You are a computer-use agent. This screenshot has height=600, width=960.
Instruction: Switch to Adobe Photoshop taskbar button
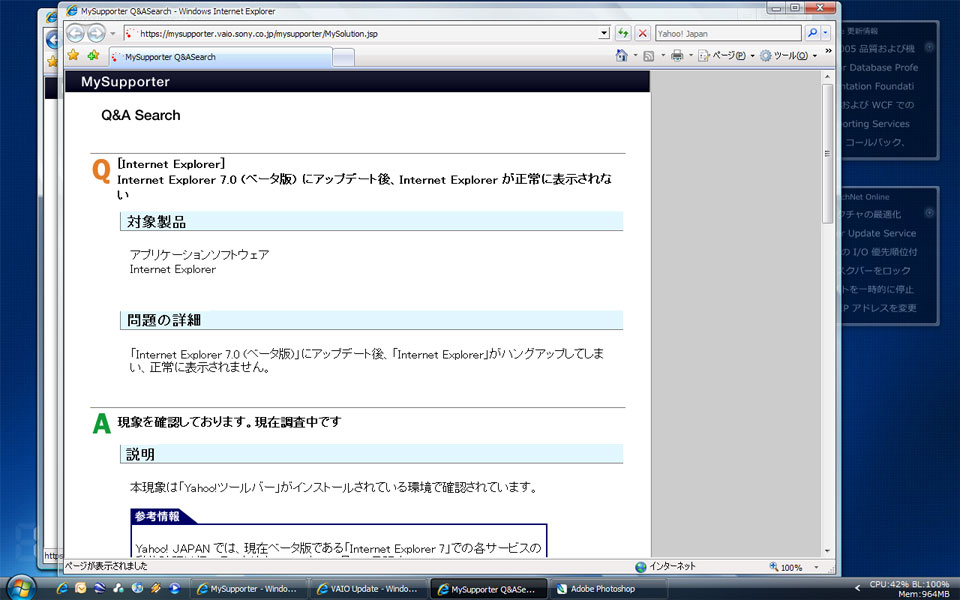608,589
